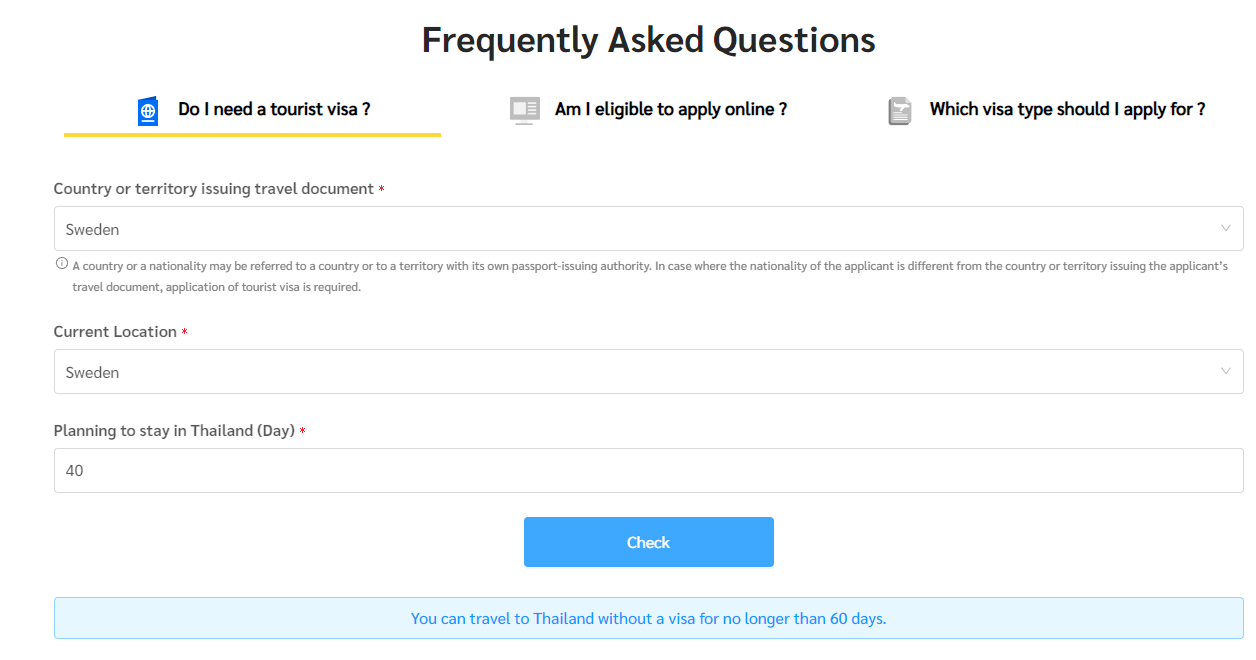Focus the planned stay days field containing 40
The image size is (1256, 660).
pyautogui.click(x=648, y=470)
